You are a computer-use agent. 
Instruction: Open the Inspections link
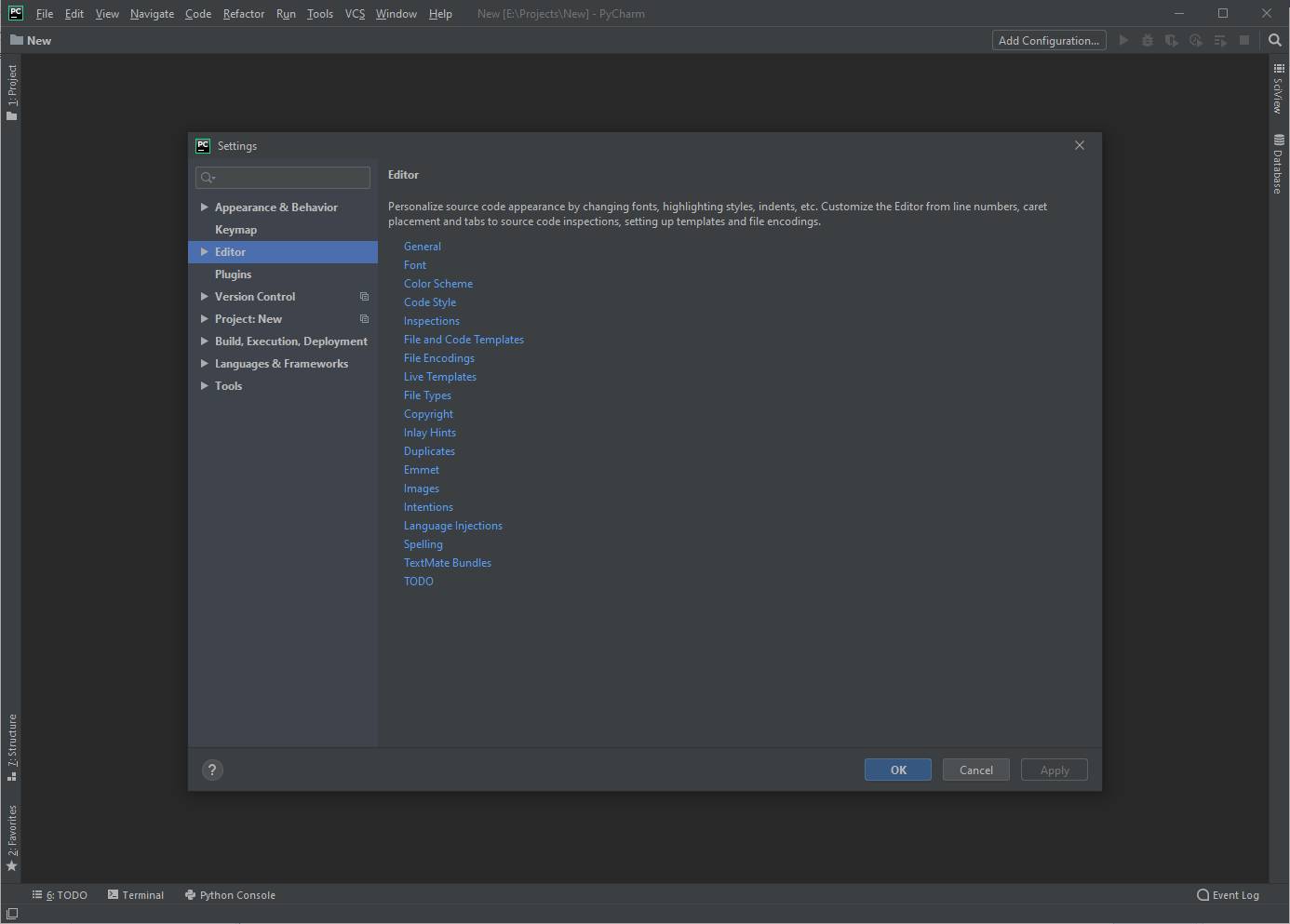pos(432,321)
